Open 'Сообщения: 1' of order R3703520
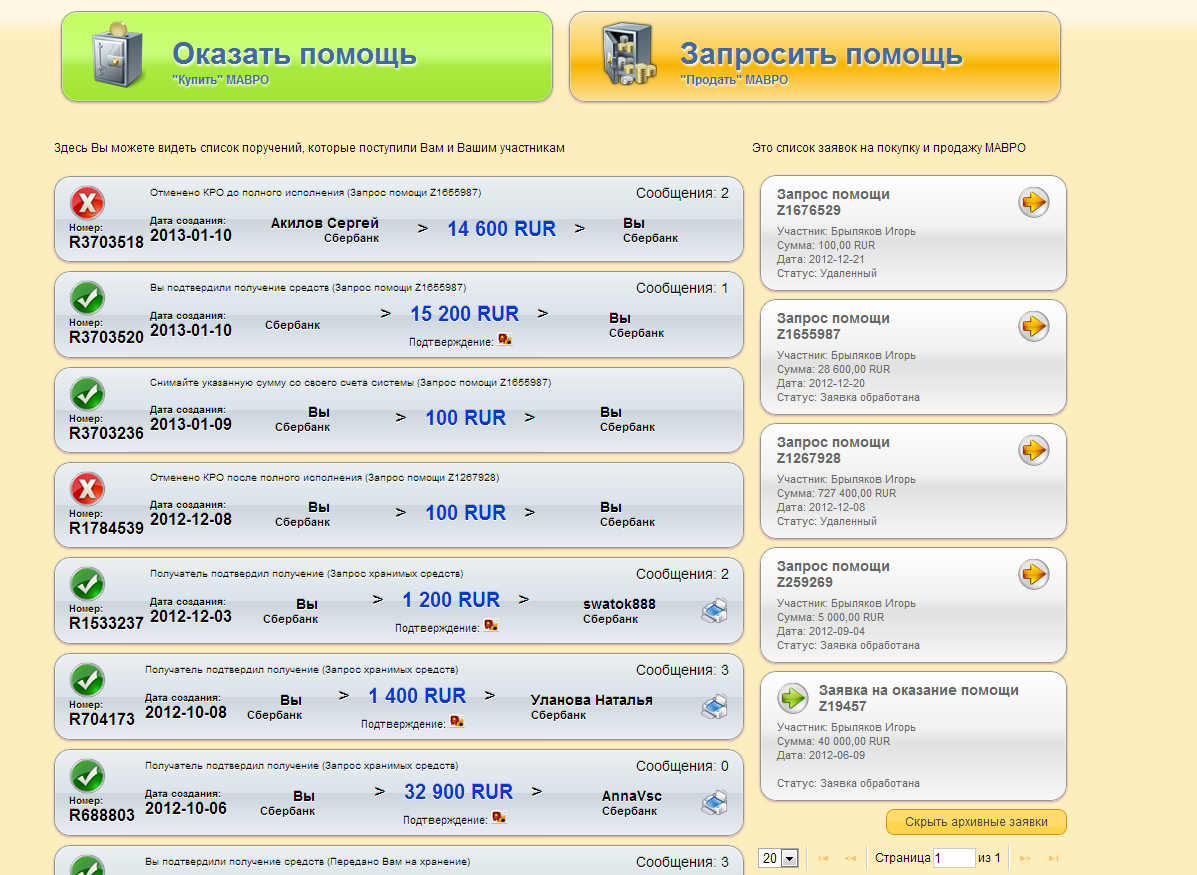Image resolution: width=1197 pixels, height=875 pixels. pos(682,288)
